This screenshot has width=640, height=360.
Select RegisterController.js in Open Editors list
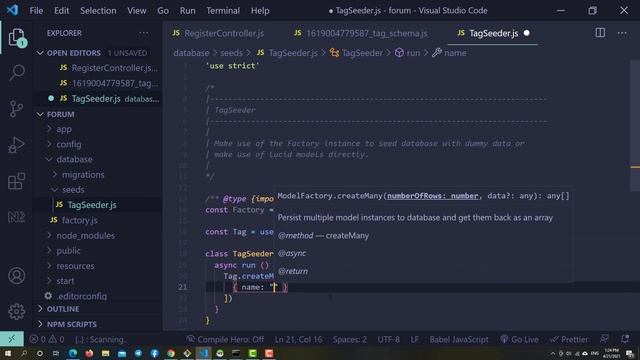pyautogui.click(x=114, y=68)
